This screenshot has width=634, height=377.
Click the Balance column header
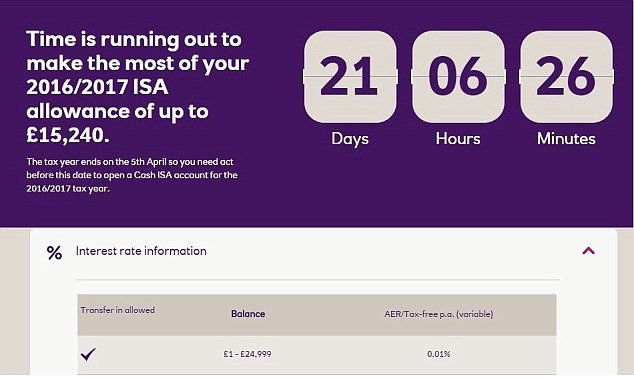[x=248, y=314]
